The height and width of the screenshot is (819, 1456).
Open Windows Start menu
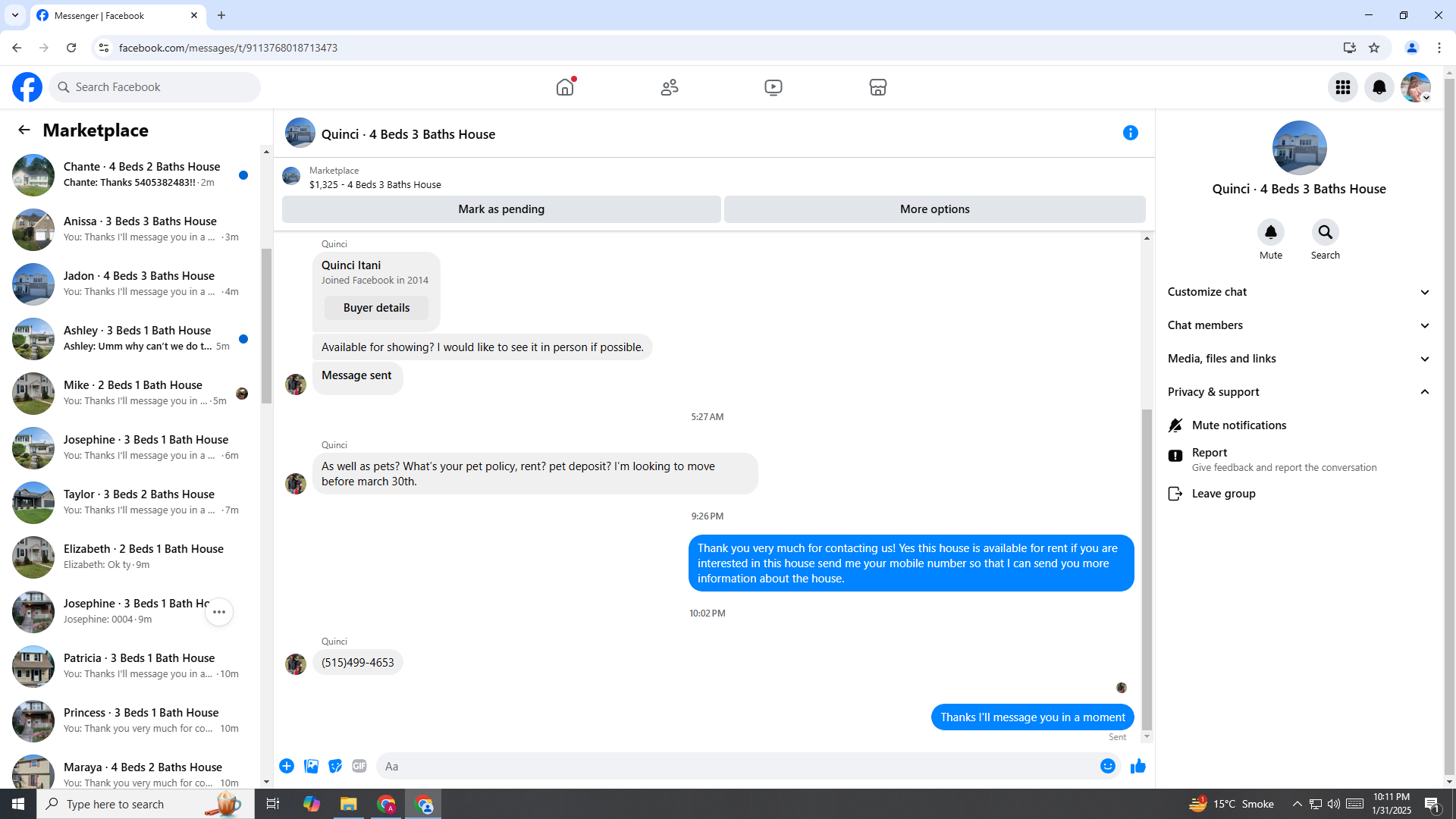click(x=18, y=804)
